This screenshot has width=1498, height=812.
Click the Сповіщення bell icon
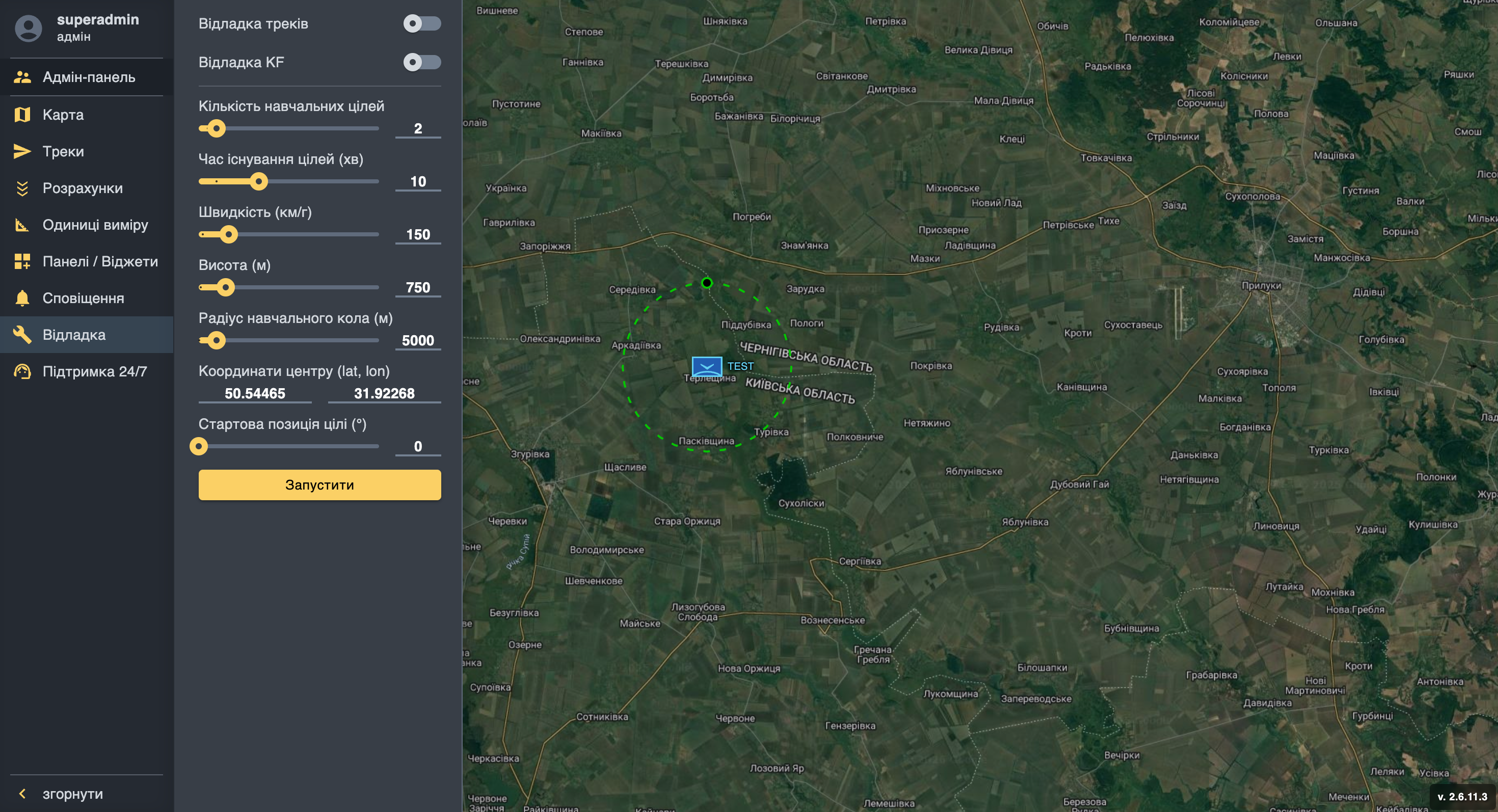(x=22, y=298)
